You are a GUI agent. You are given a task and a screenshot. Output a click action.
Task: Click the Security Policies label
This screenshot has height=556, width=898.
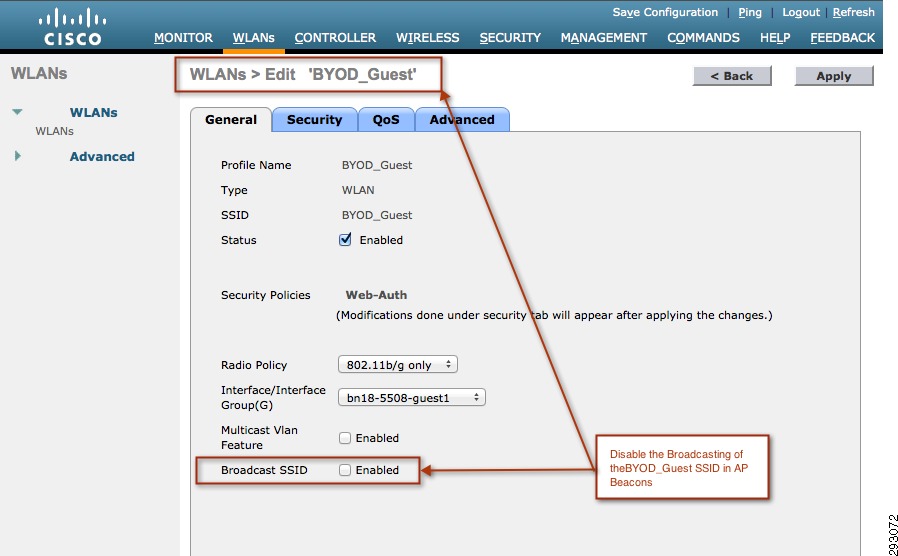266,295
